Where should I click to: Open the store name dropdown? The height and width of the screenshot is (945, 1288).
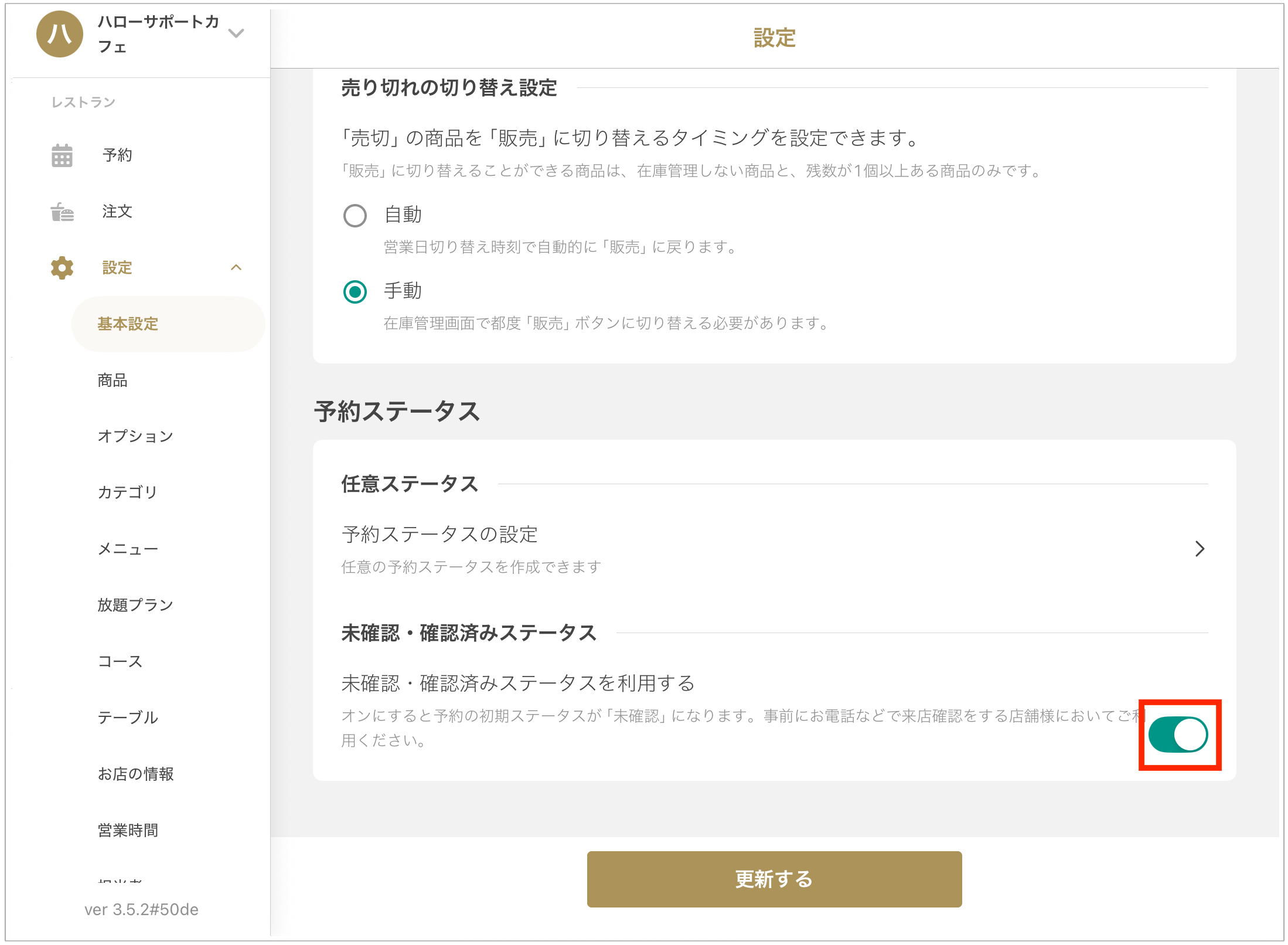(236, 33)
